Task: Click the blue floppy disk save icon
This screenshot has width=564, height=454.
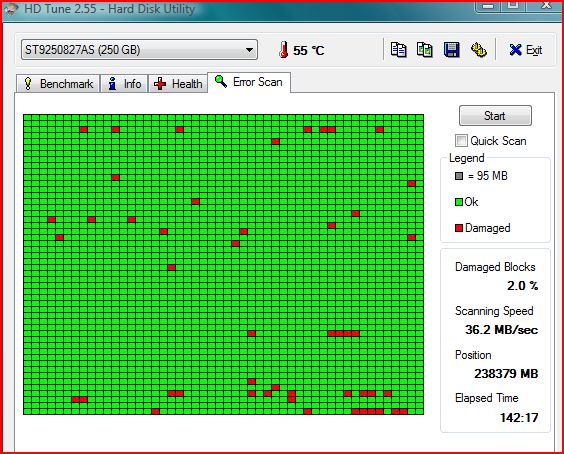Action: (x=451, y=50)
